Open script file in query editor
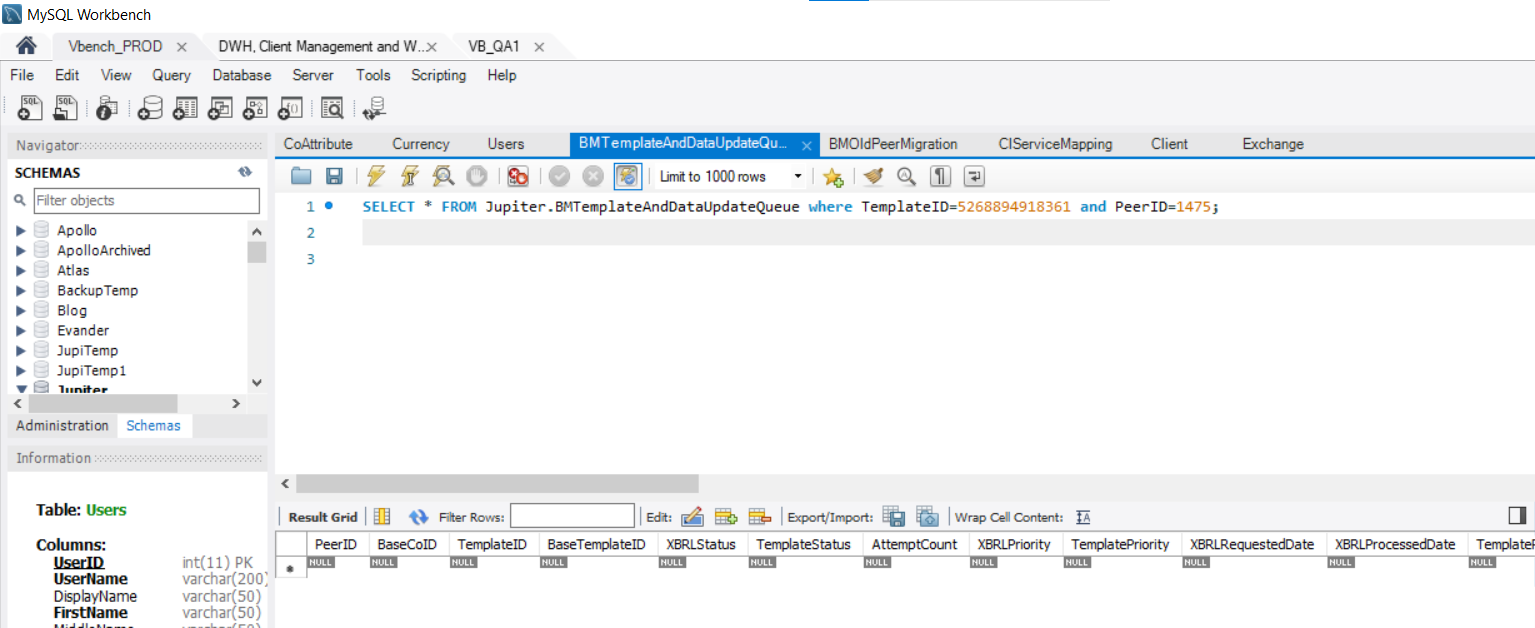Screen dimensions: 1535x628 301,177
